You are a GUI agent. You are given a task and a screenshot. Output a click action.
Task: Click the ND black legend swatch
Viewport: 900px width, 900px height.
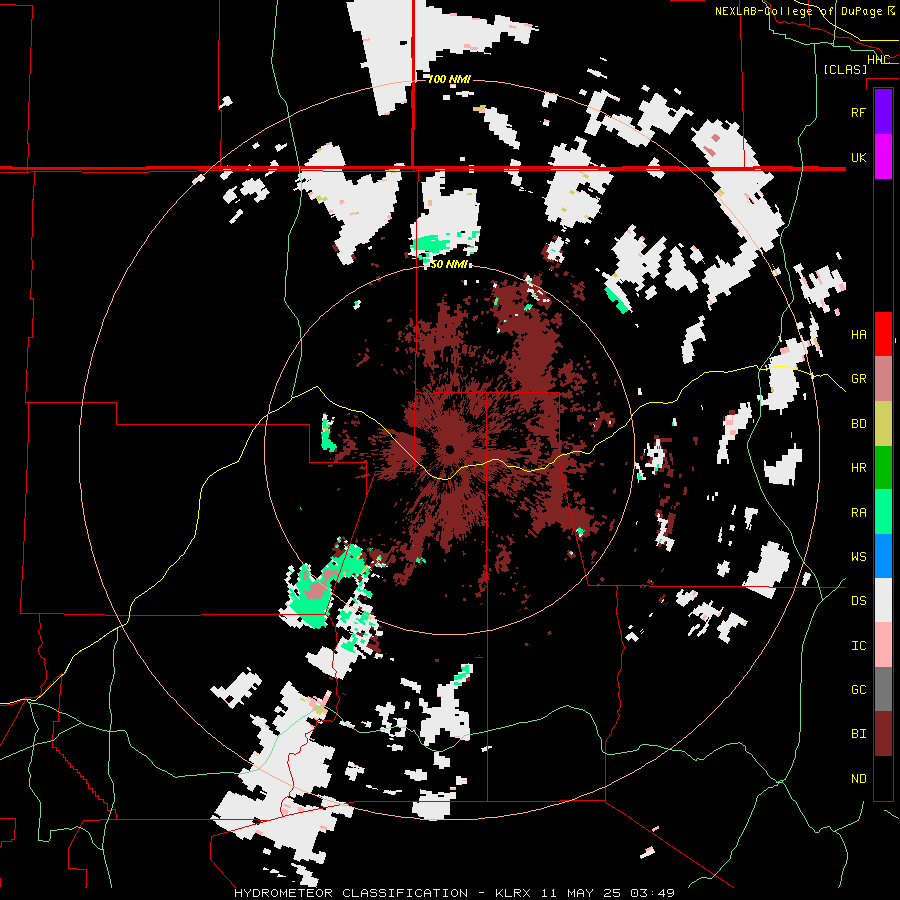tap(883, 778)
